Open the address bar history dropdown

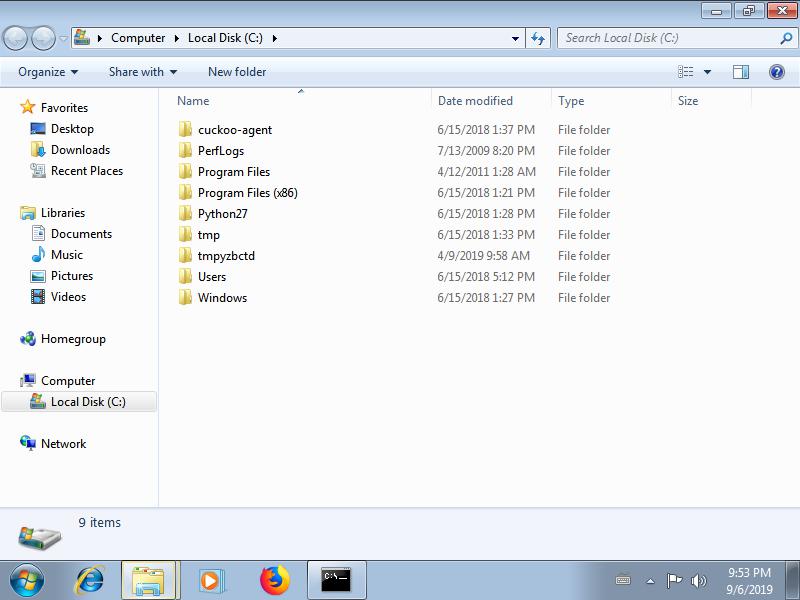(x=515, y=38)
